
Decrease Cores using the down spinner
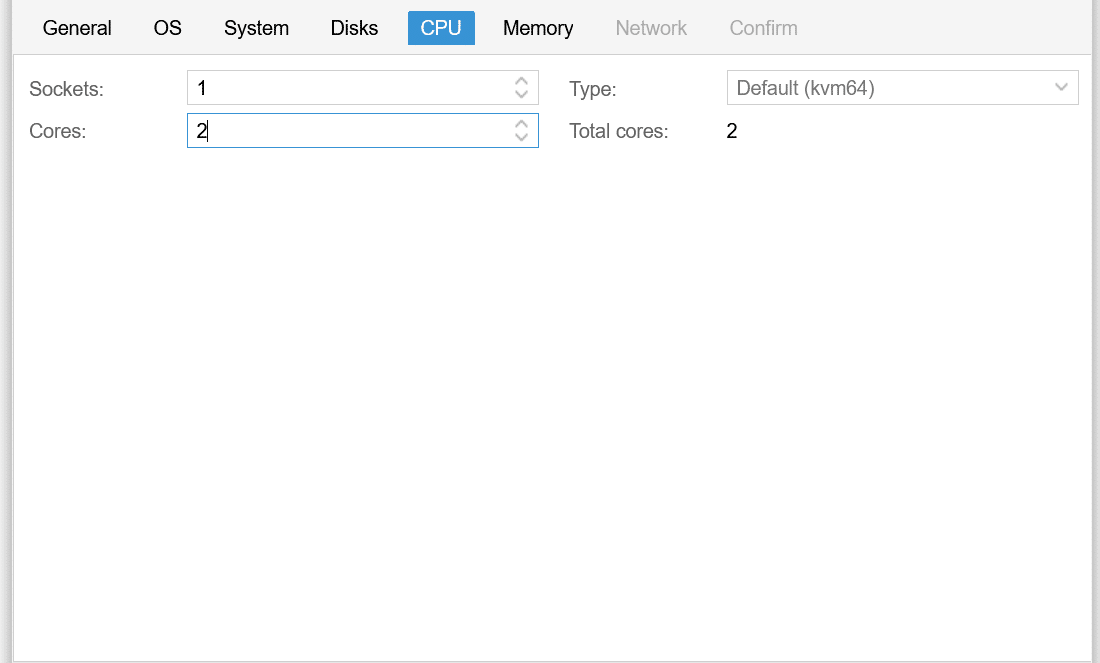pyautogui.click(x=521, y=138)
